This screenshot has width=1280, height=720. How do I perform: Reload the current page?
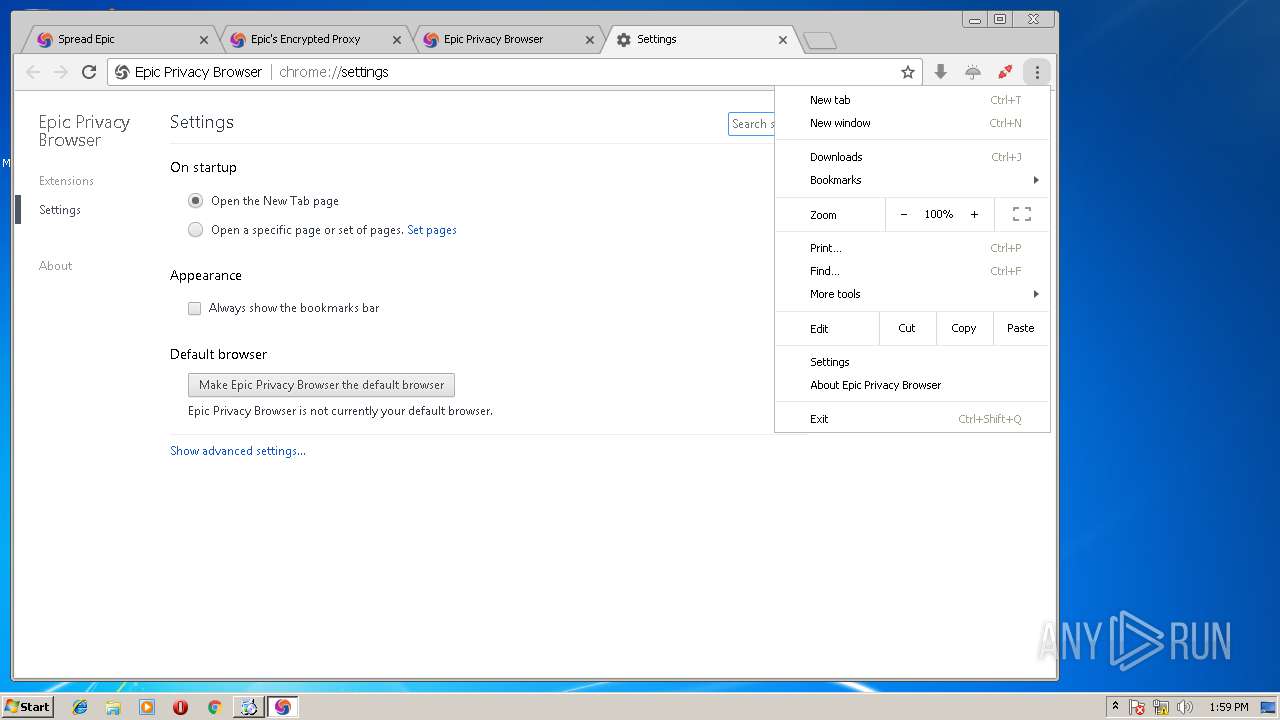point(89,72)
